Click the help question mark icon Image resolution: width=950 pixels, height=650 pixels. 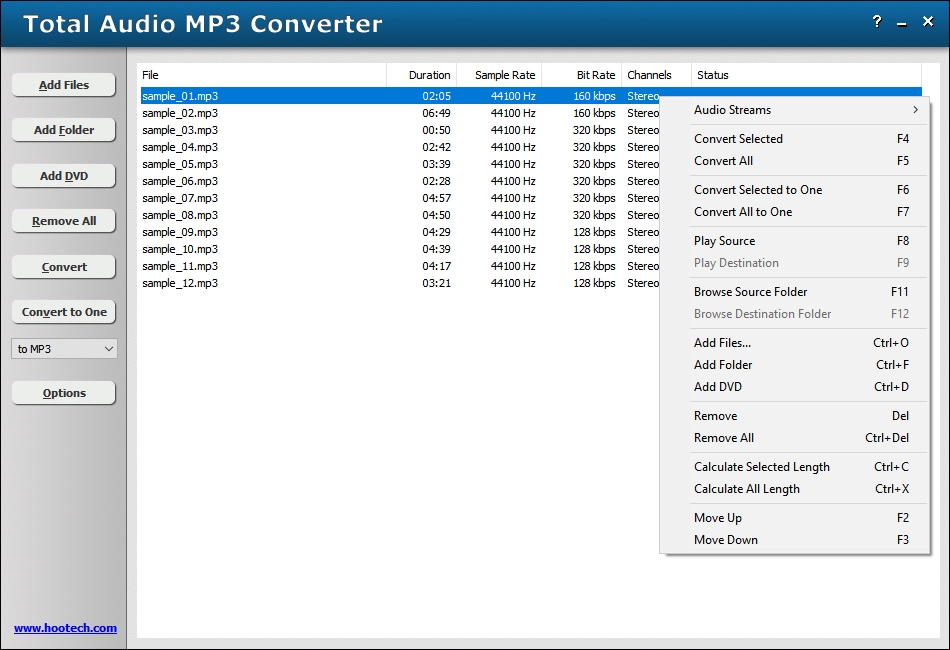coord(877,22)
